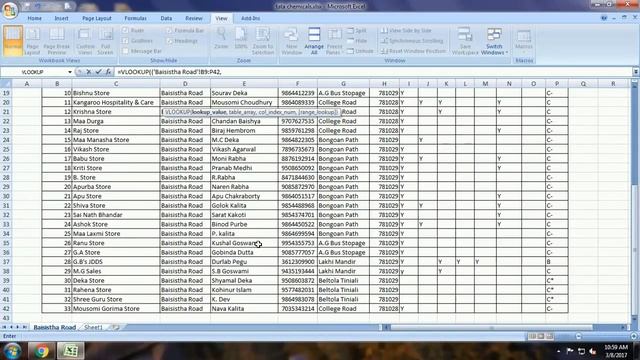This screenshot has height=360, width=640.
Task: Click cell containing Krishna Store
Action: pyautogui.click(x=116, y=112)
